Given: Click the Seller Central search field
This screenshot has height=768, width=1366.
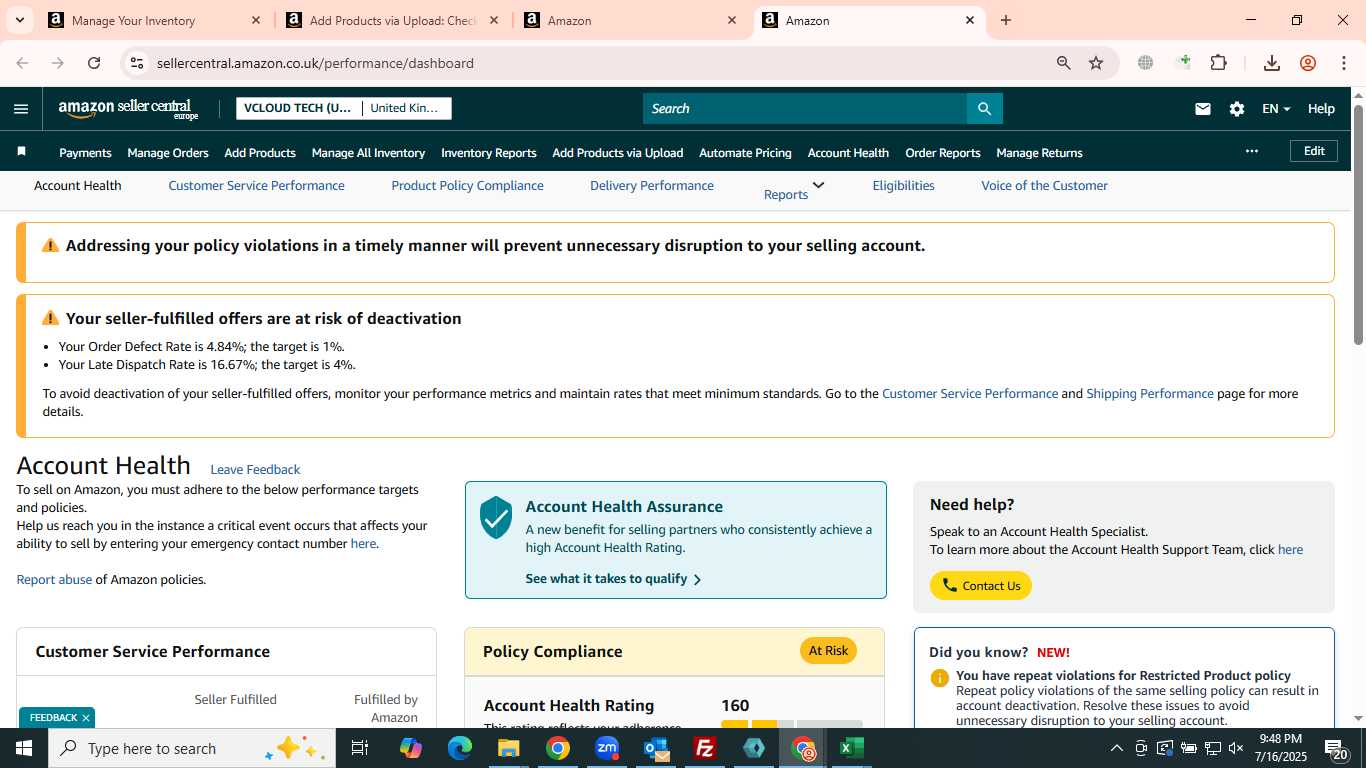Looking at the screenshot, I should 805,108.
